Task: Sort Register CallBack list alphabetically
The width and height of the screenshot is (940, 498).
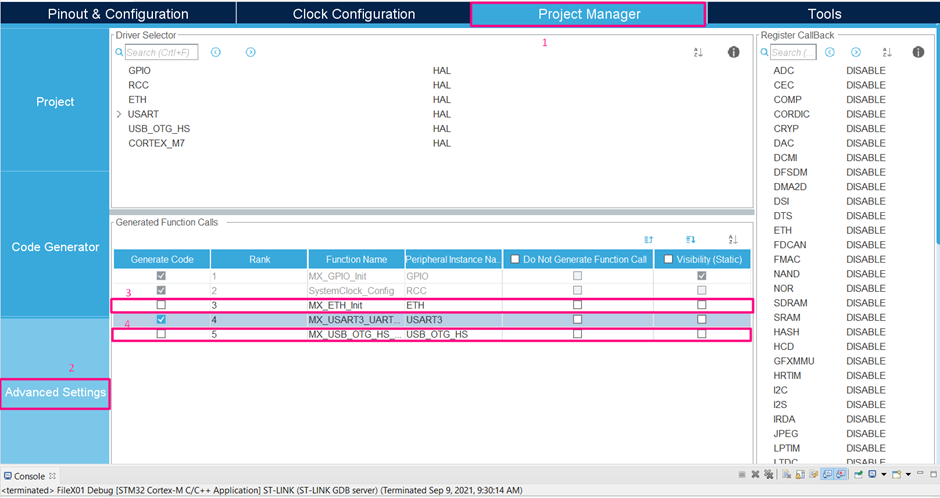Action: coord(887,52)
